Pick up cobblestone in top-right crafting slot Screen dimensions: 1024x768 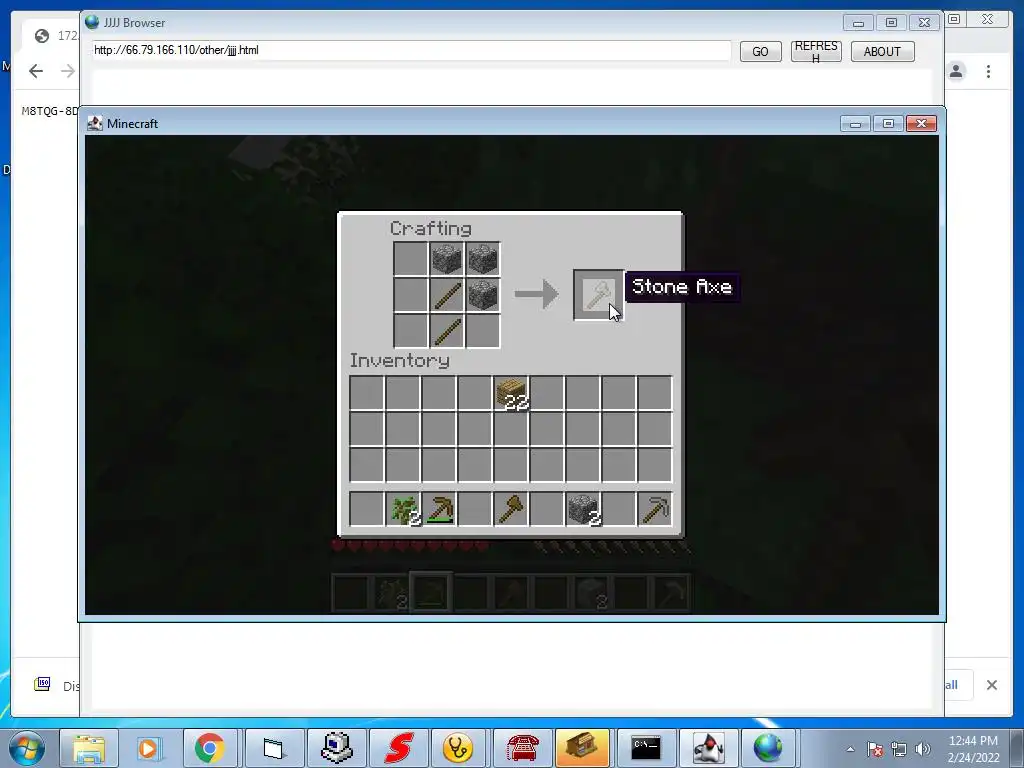[483, 259]
